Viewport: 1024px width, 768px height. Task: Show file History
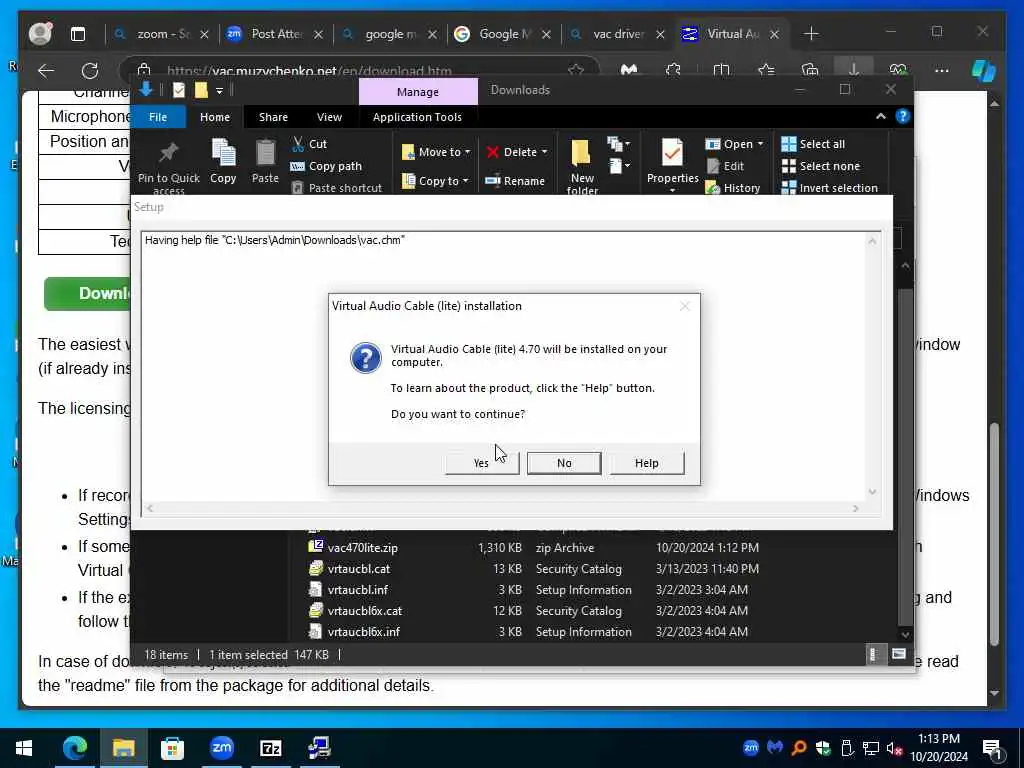(x=733, y=187)
